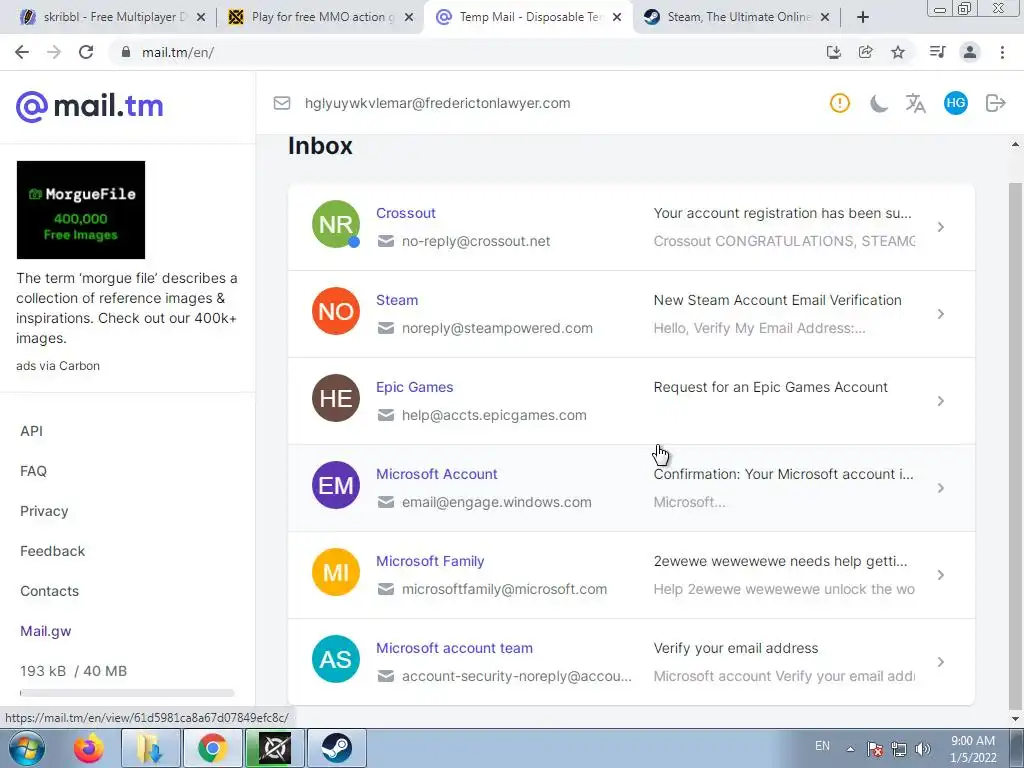Click the NO avatar of the Steam email
Viewport: 1024px width, 768px height.
pyautogui.click(x=336, y=311)
